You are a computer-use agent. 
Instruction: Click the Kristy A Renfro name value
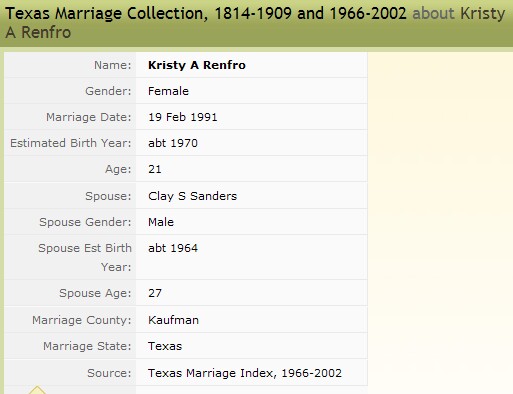click(x=197, y=65)
